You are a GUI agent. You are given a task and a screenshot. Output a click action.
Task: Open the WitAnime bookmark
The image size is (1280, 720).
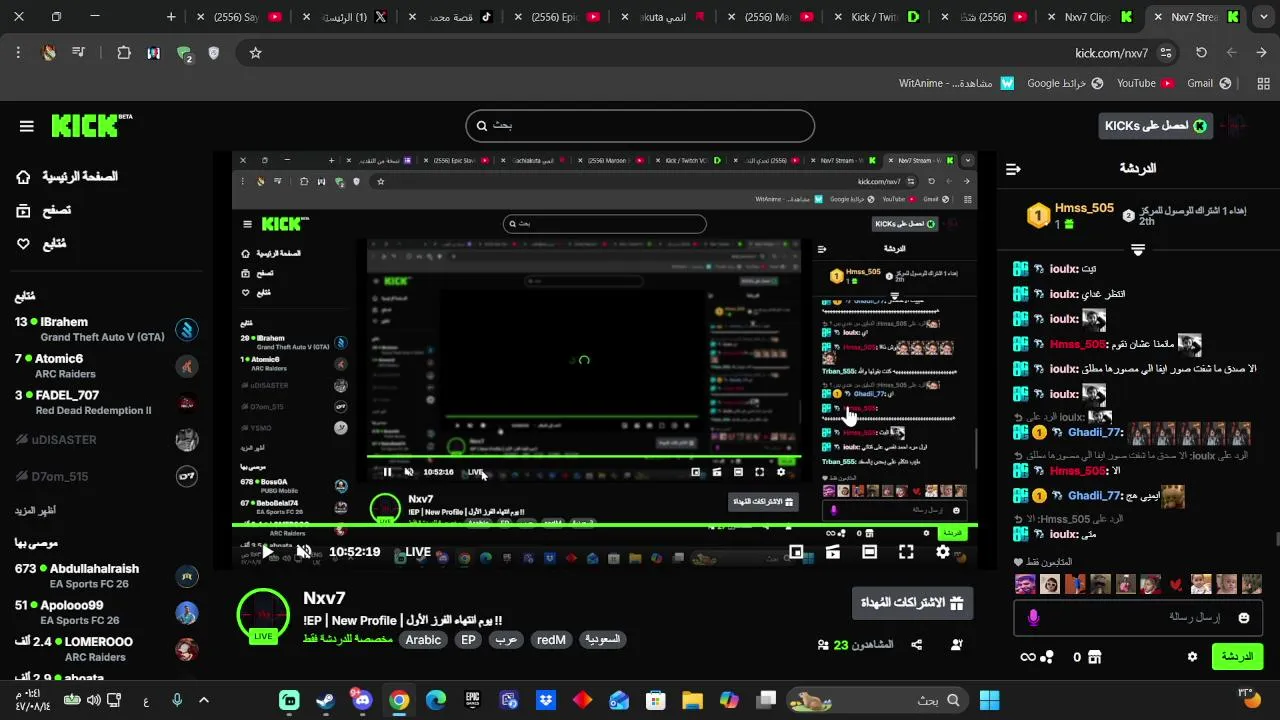(957, 83)
